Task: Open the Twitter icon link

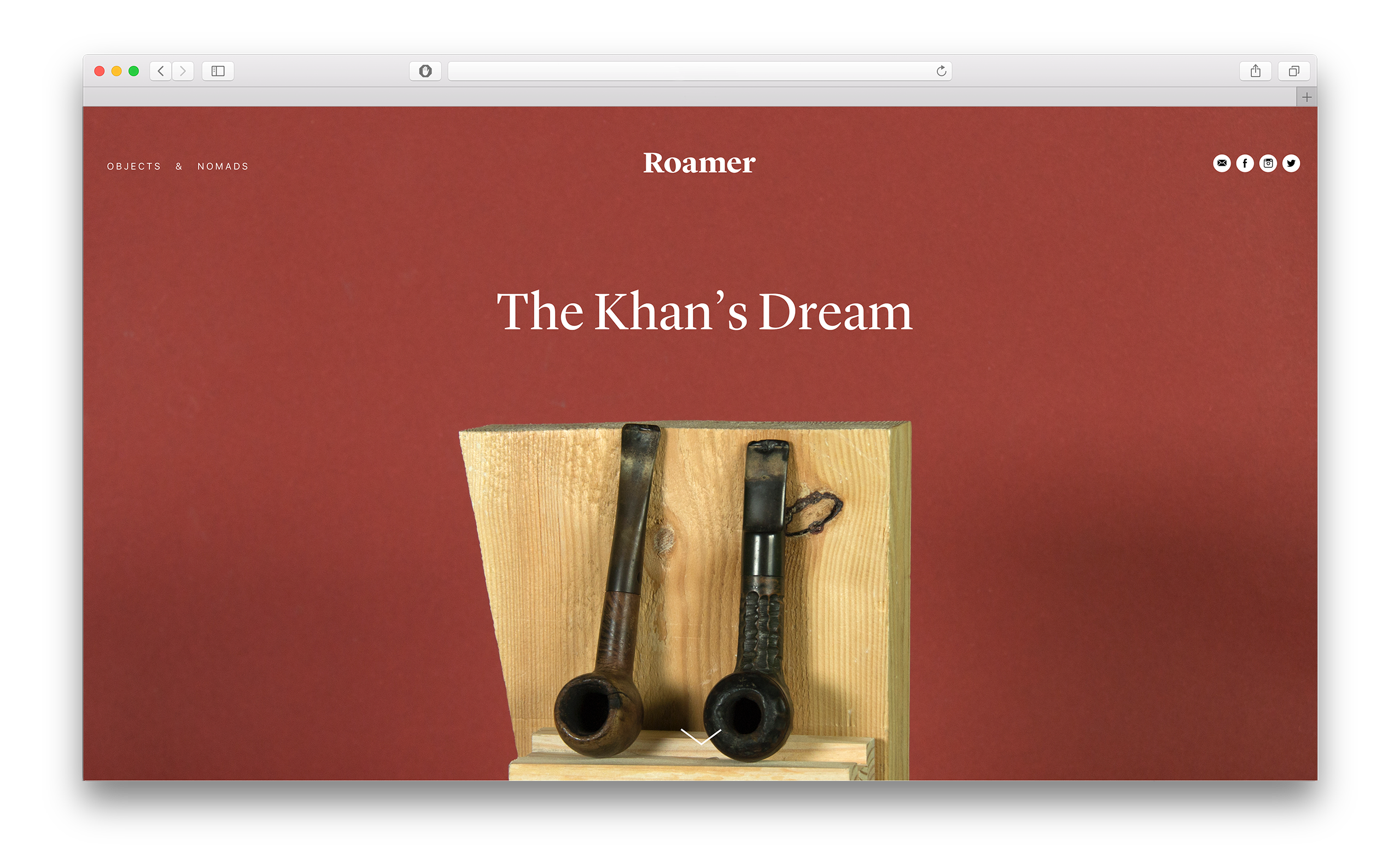Action: tap(1292, 164)
